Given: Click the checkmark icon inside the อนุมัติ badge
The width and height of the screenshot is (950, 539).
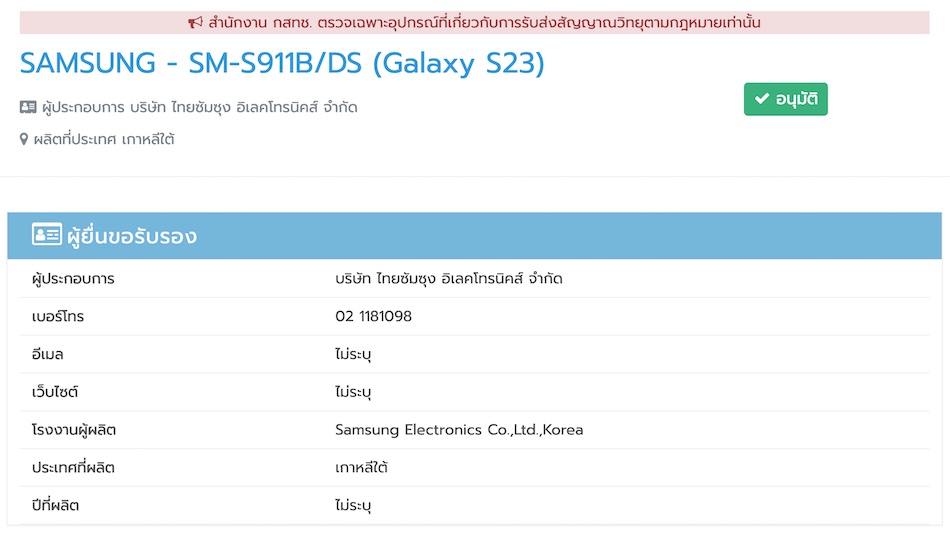Looking at the screenshot, I should (762, 99).
